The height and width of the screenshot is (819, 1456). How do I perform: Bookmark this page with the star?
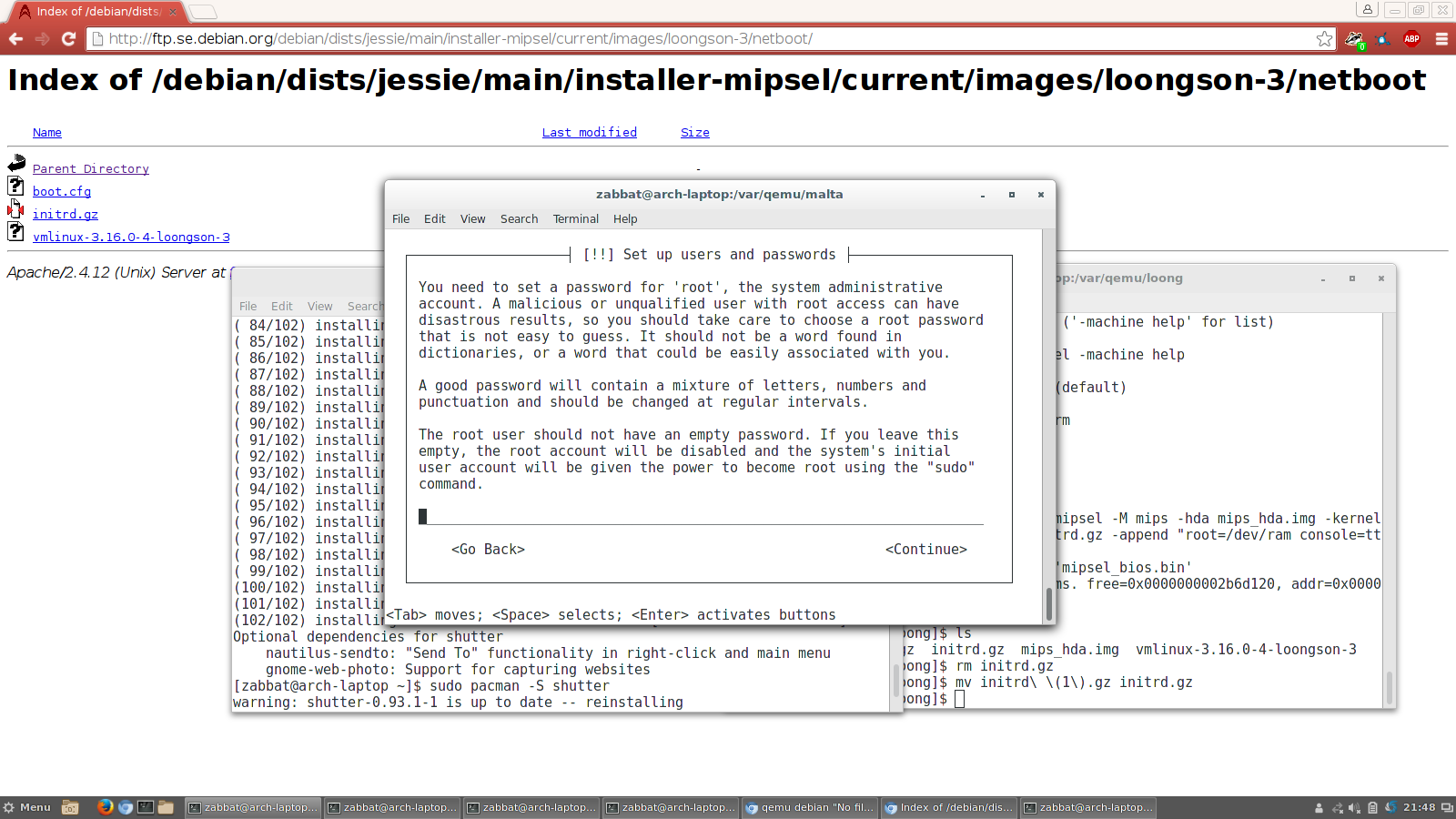click(x=1324, y=39)
